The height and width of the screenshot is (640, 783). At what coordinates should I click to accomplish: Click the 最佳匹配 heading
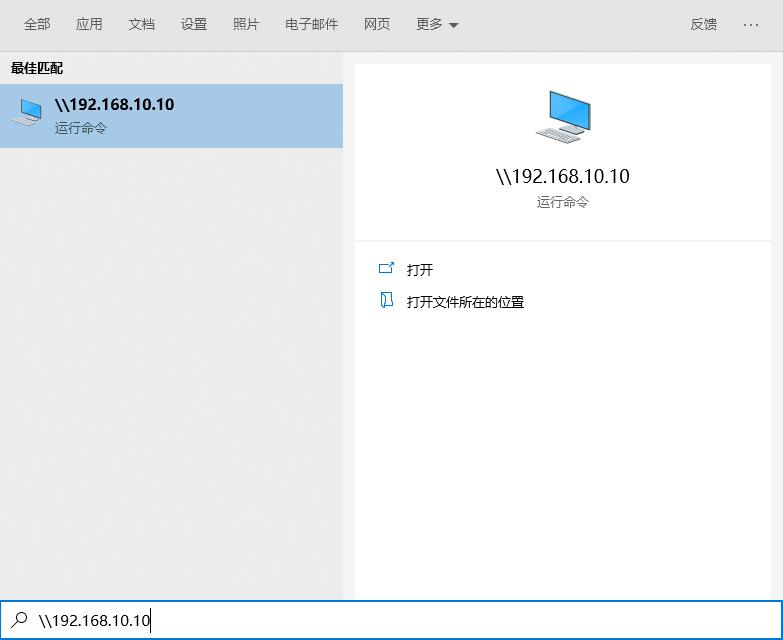coord(37,68)
